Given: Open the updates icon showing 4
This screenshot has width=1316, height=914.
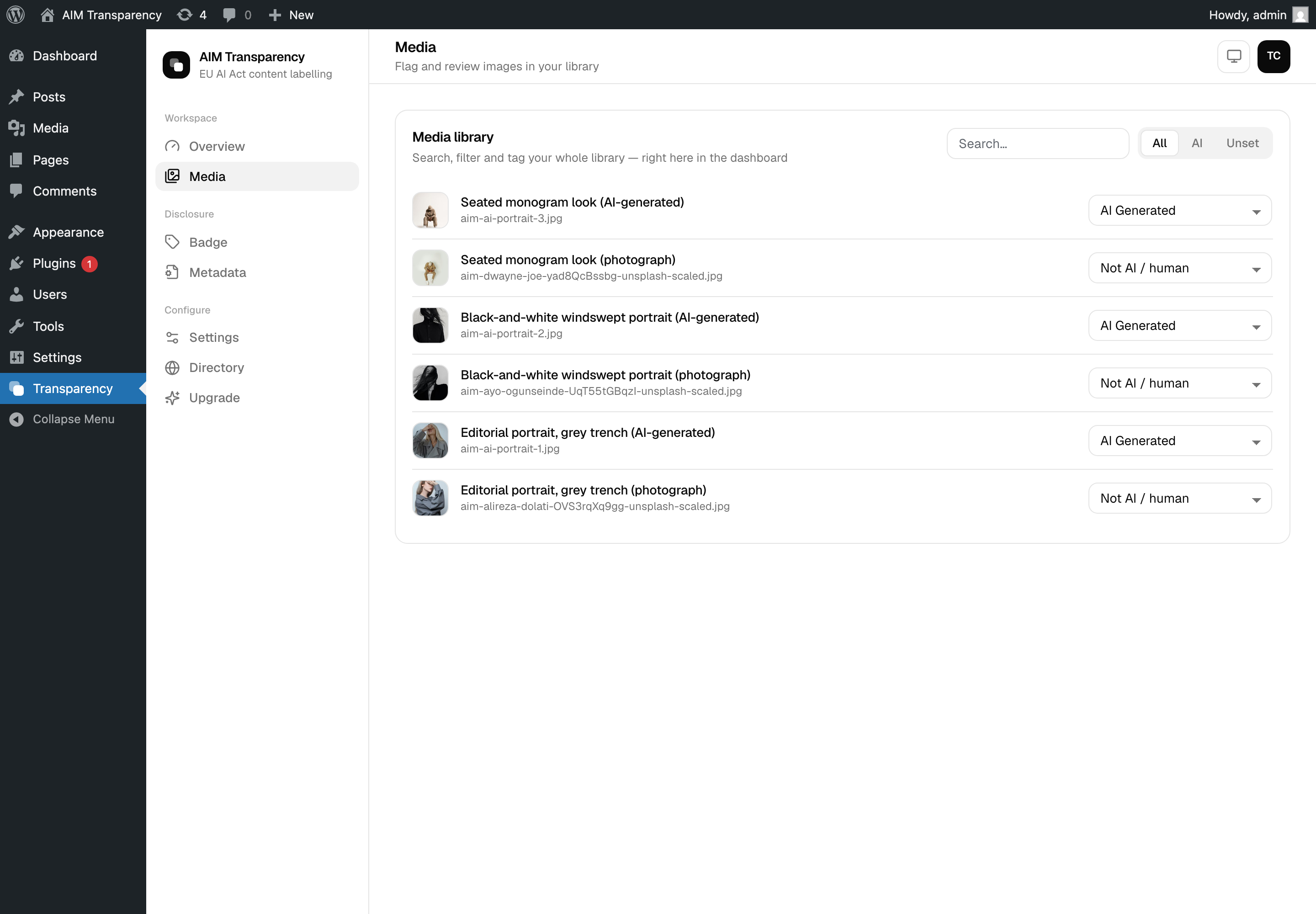Looking at the screenshot, I should [192, 14].
